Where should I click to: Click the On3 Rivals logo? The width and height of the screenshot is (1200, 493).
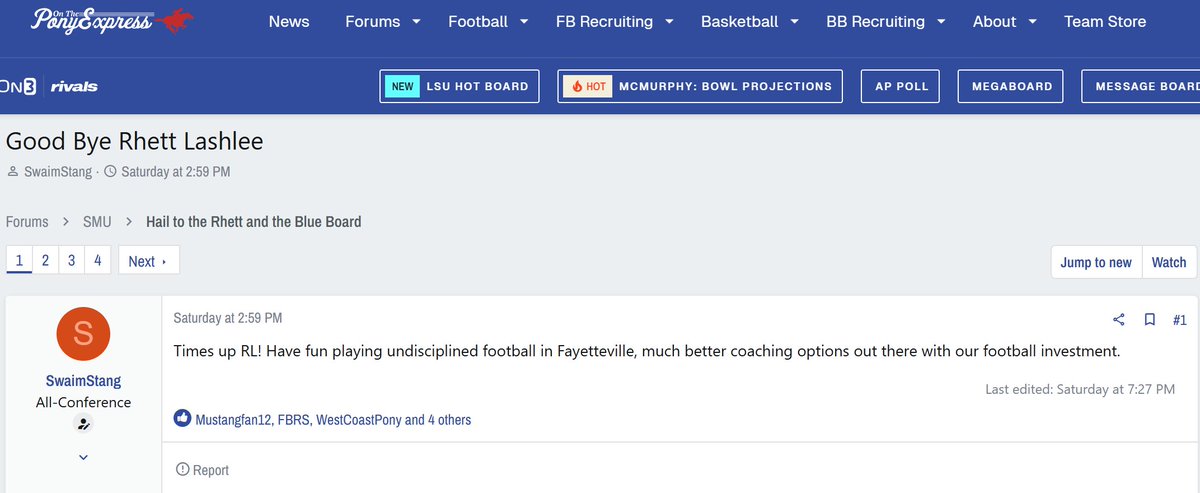pyautogui.click(x=50, y=87)
